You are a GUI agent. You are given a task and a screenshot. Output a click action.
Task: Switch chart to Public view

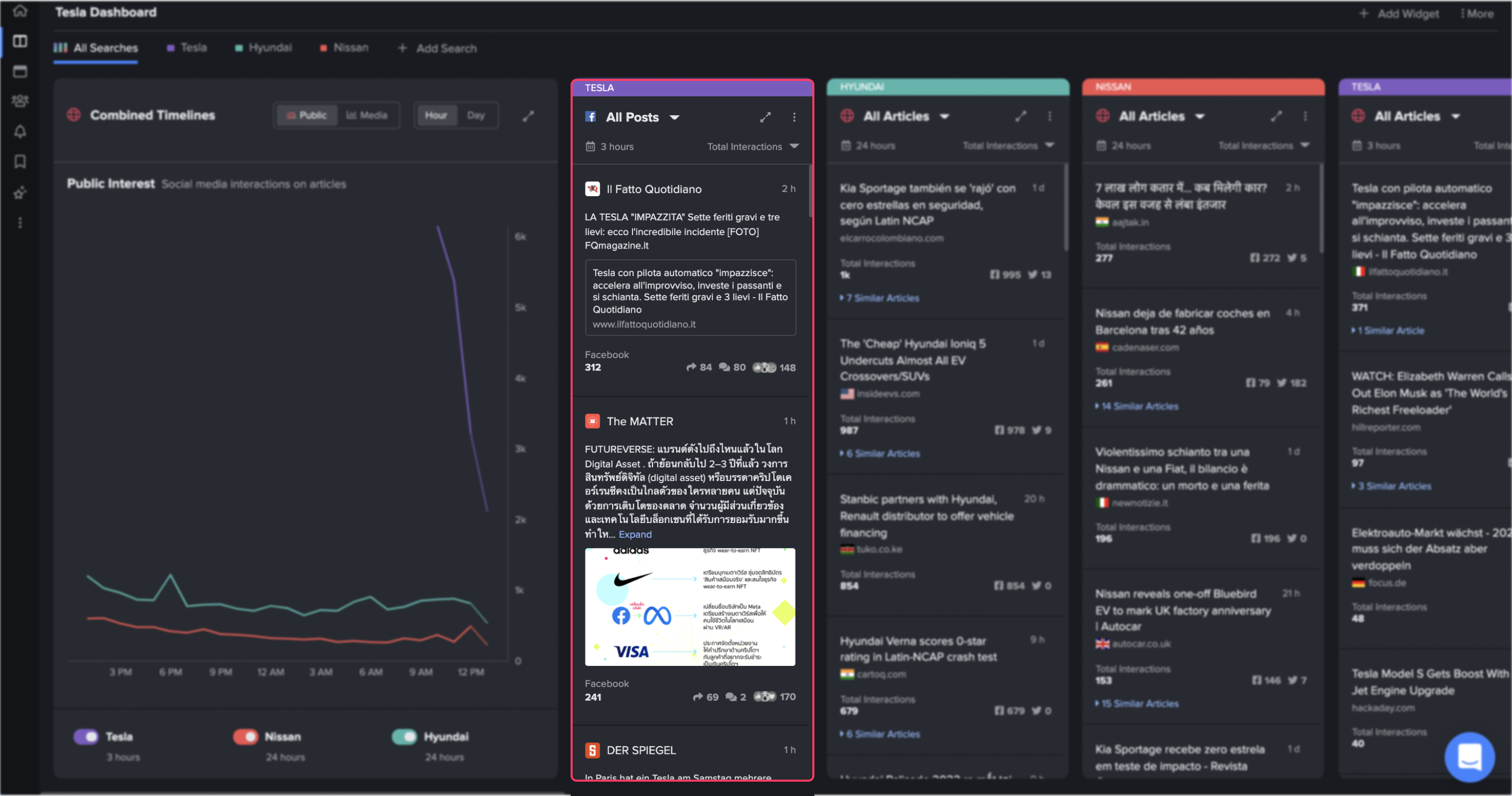[306, 115]
